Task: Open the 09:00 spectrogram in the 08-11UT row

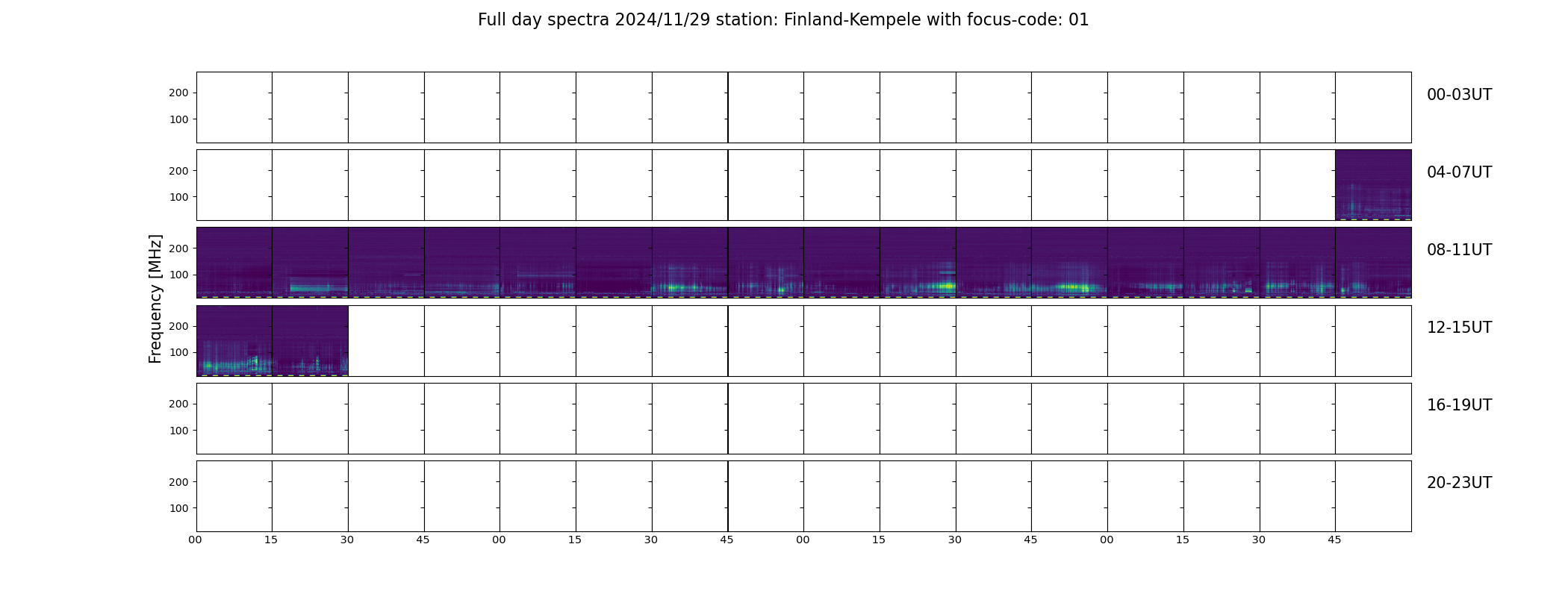Action: pos(538,263)
